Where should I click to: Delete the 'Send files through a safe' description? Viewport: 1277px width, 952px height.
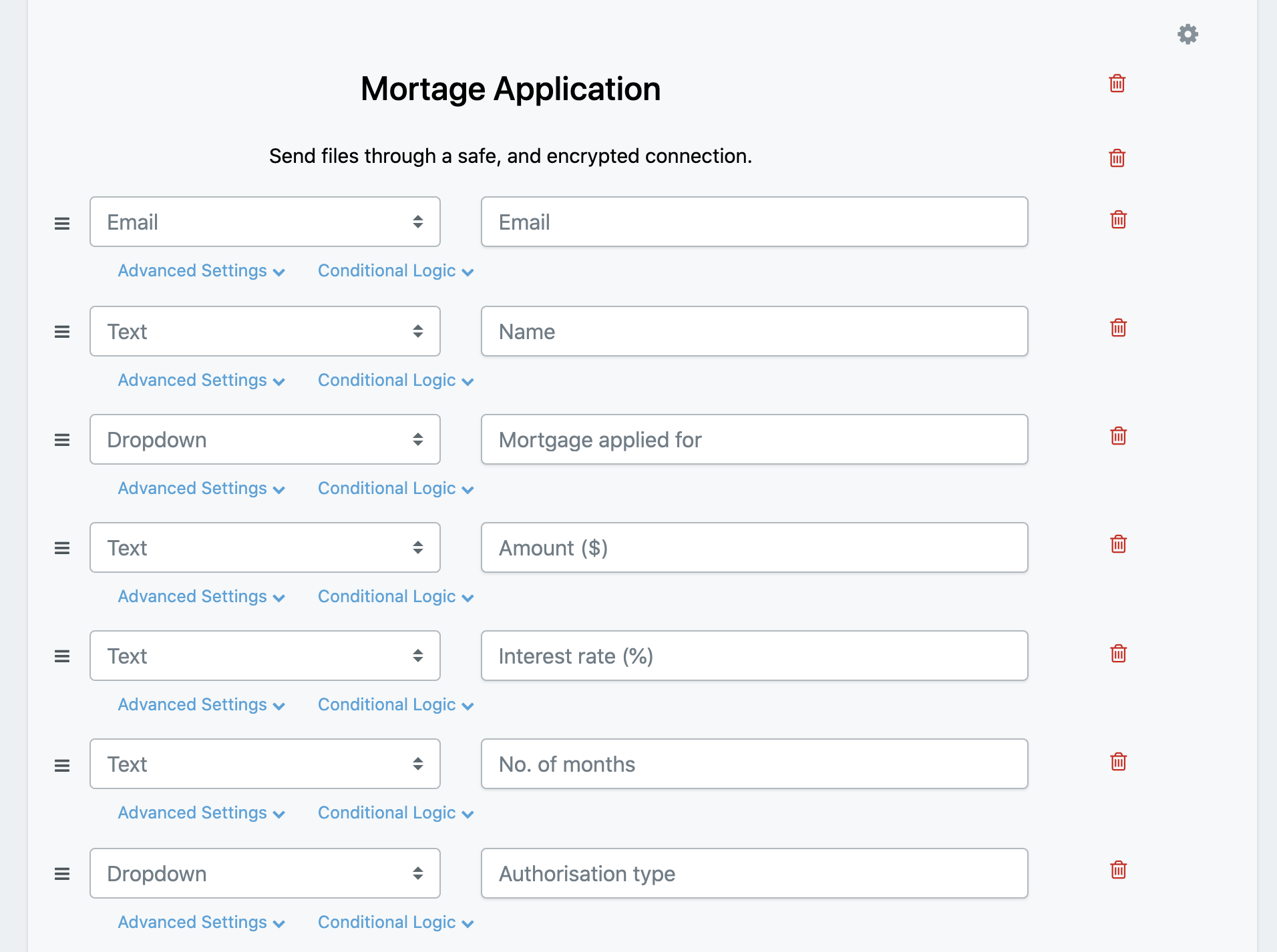pos(1117,158)
